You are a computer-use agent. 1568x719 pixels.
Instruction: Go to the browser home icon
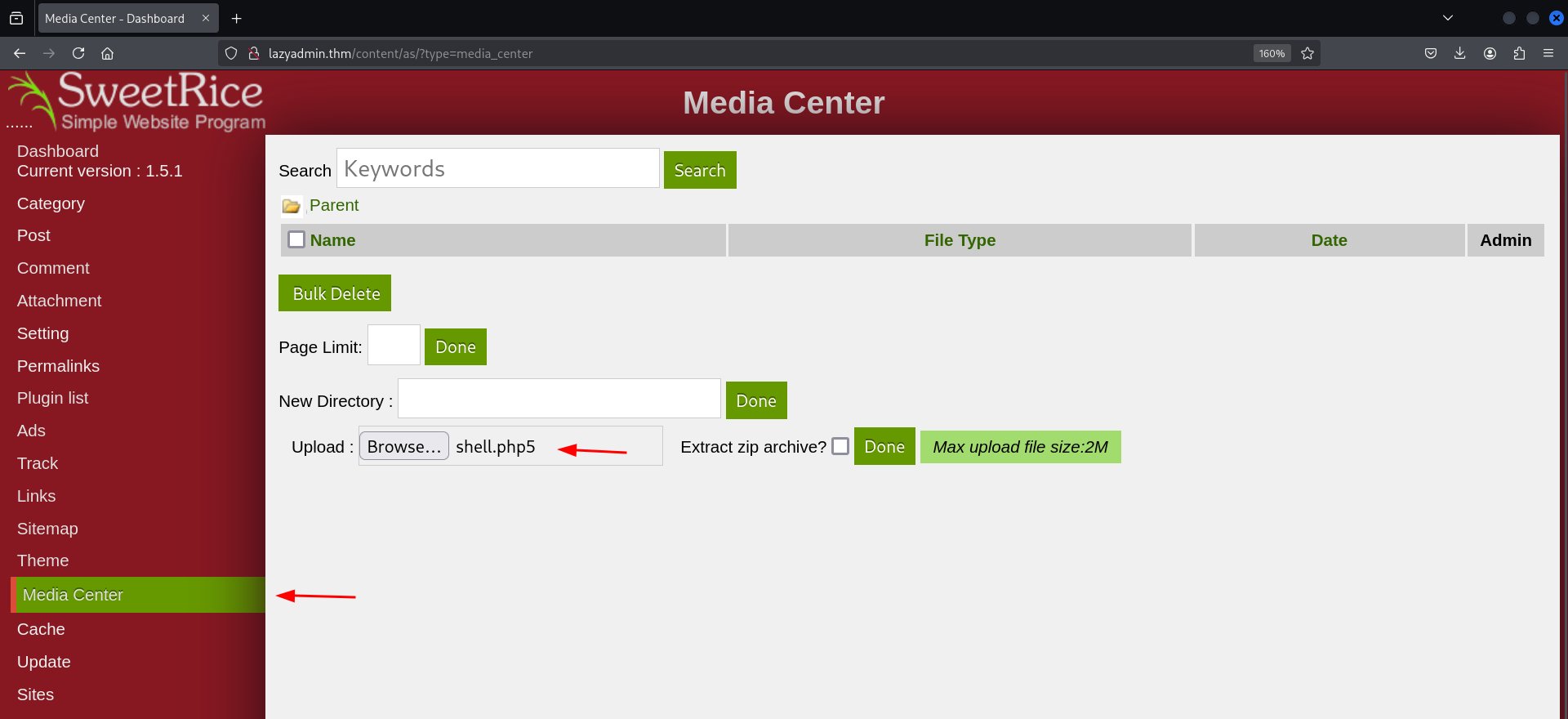(107, 53)
